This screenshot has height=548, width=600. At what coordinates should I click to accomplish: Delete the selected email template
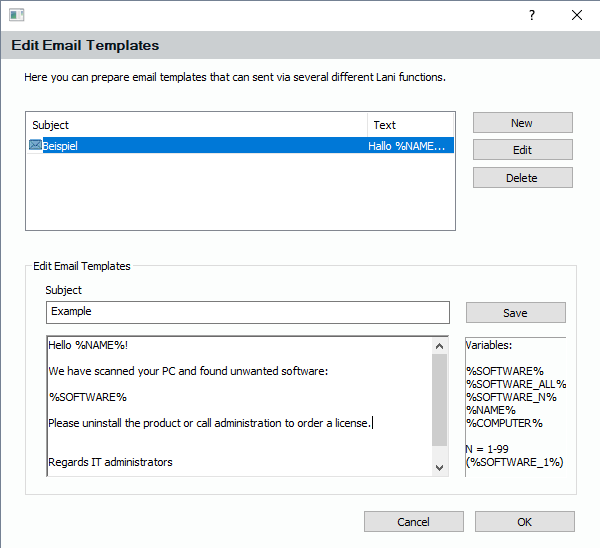[522, 178]
